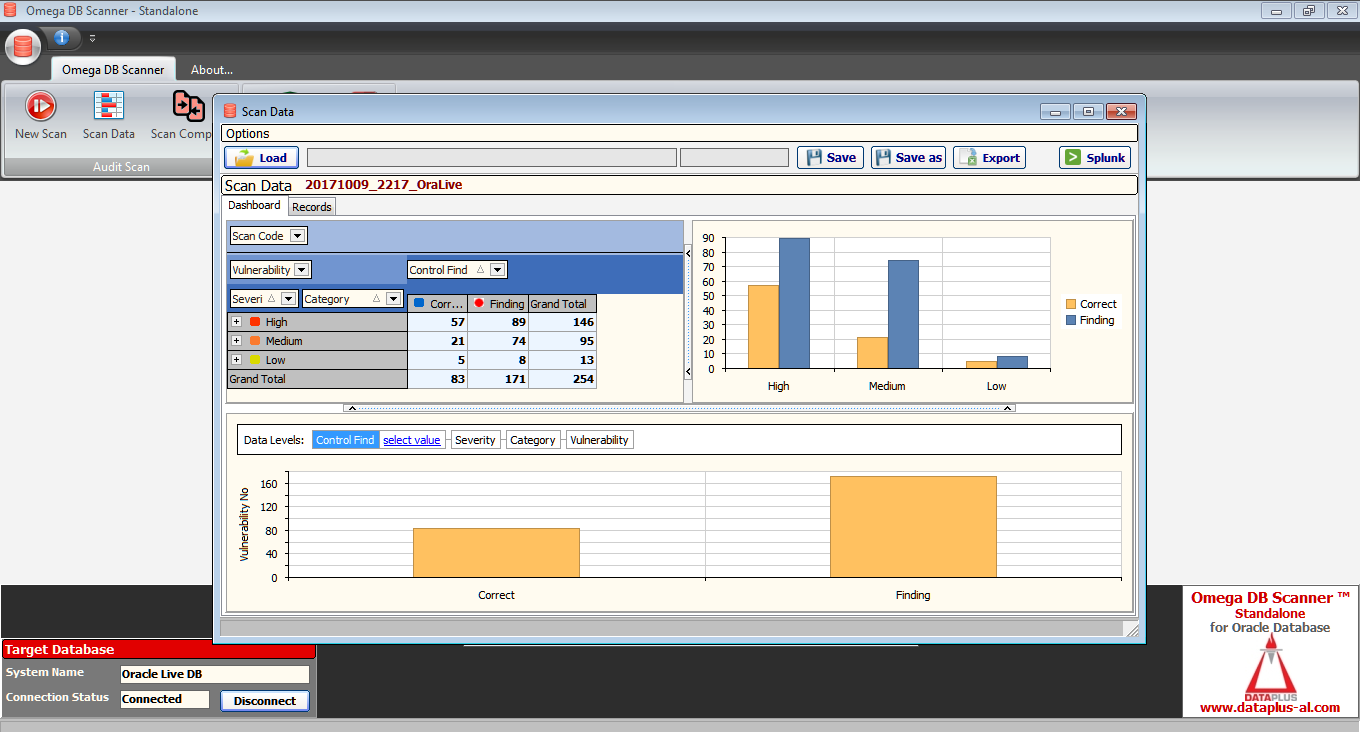1360x732 pixels.
Task: Export the scan data
Action: click(x=989, y=157)
